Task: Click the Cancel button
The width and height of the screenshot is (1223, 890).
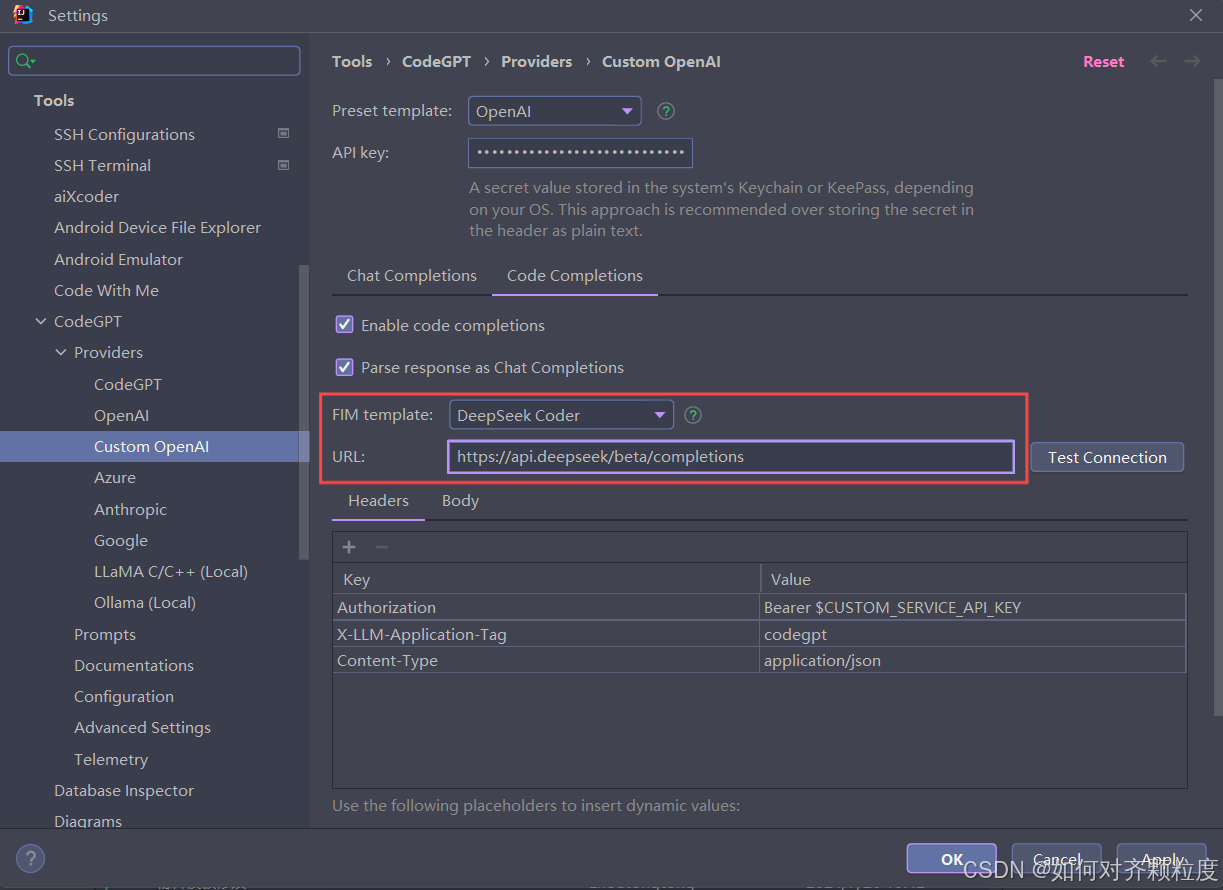Action: [x=1056, y=859]
